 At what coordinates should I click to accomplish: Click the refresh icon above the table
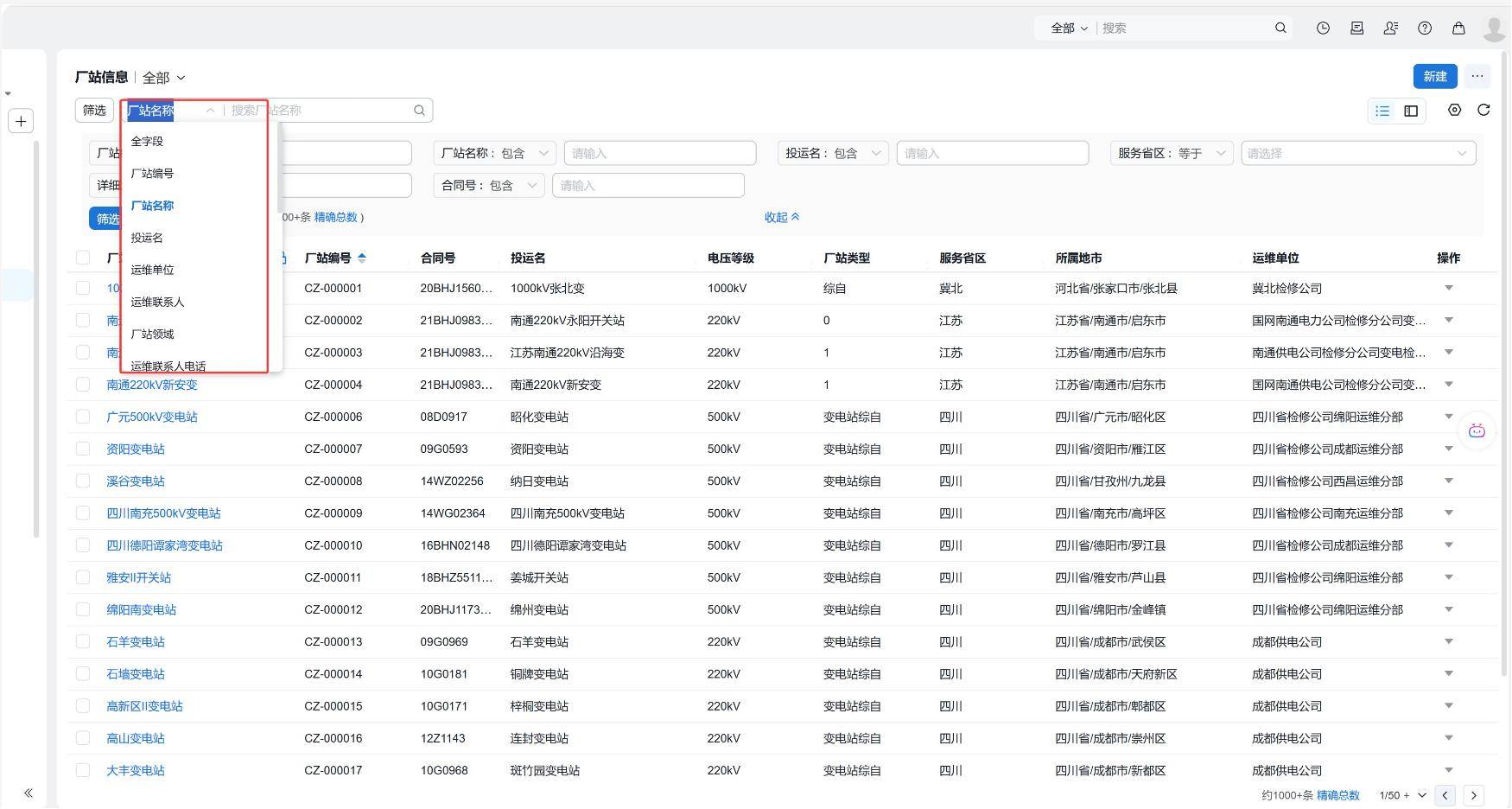(x=1483, y=110)
